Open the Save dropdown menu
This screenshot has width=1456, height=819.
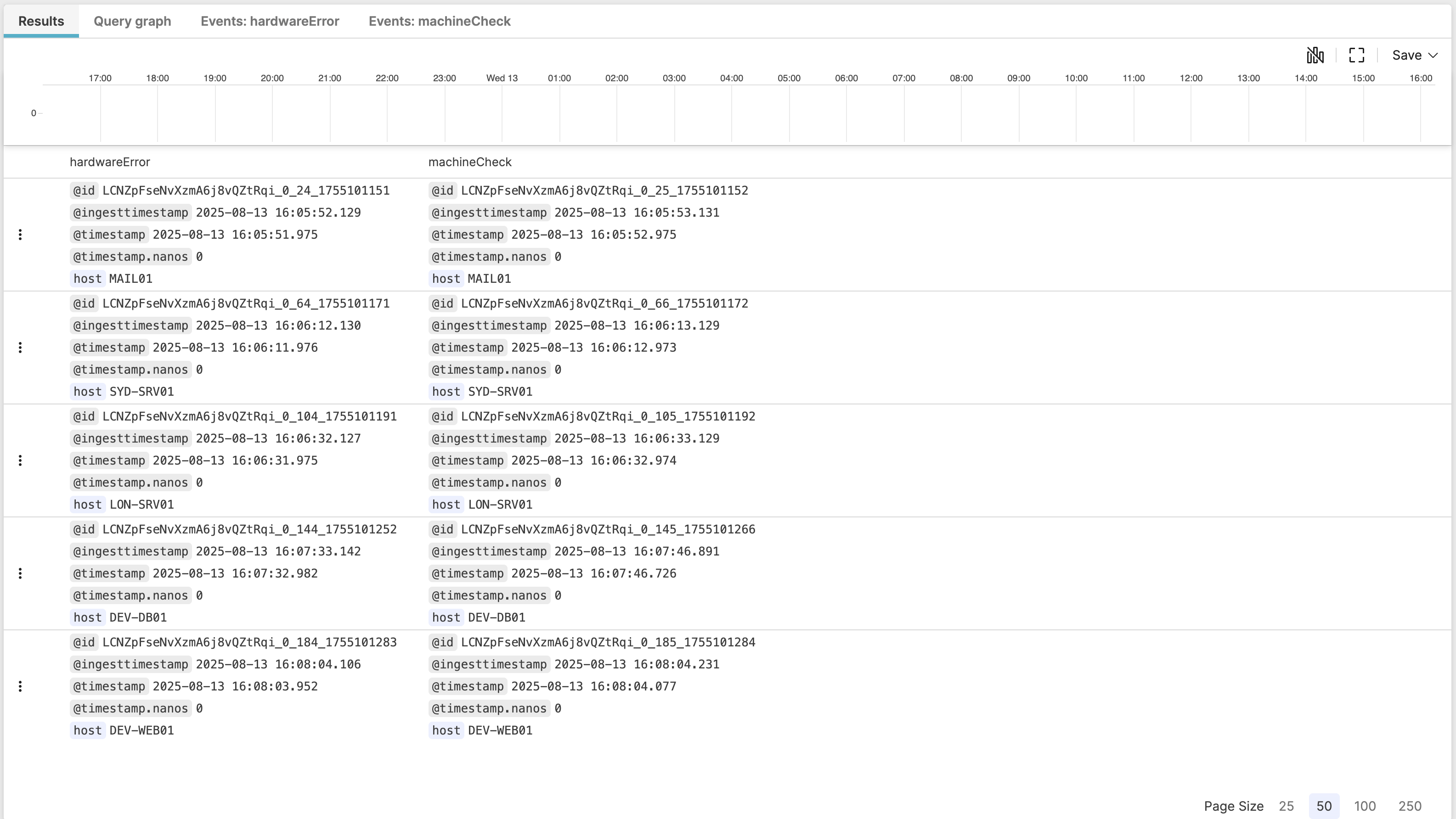(1414, 55)
